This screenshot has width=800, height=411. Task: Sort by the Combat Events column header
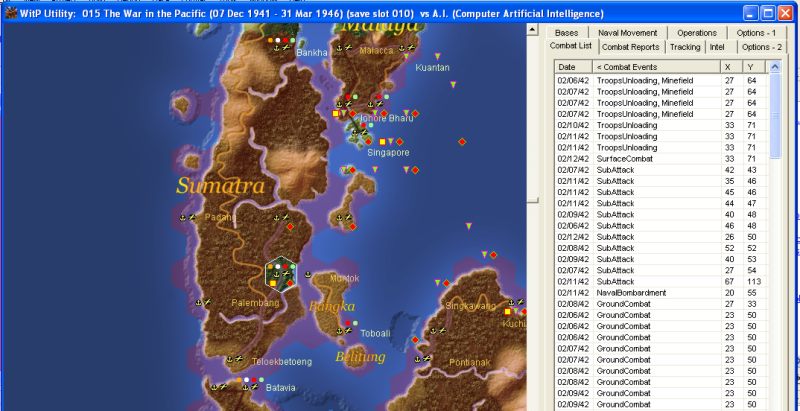click(657, 67)
